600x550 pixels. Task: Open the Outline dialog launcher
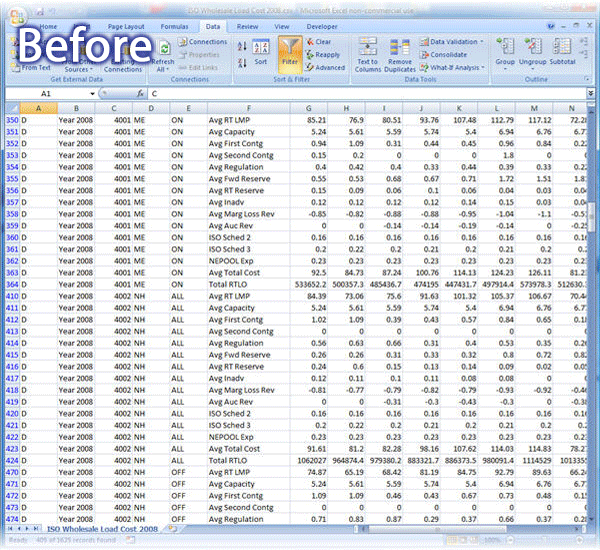pyautogui.click(x=587, y=79)
